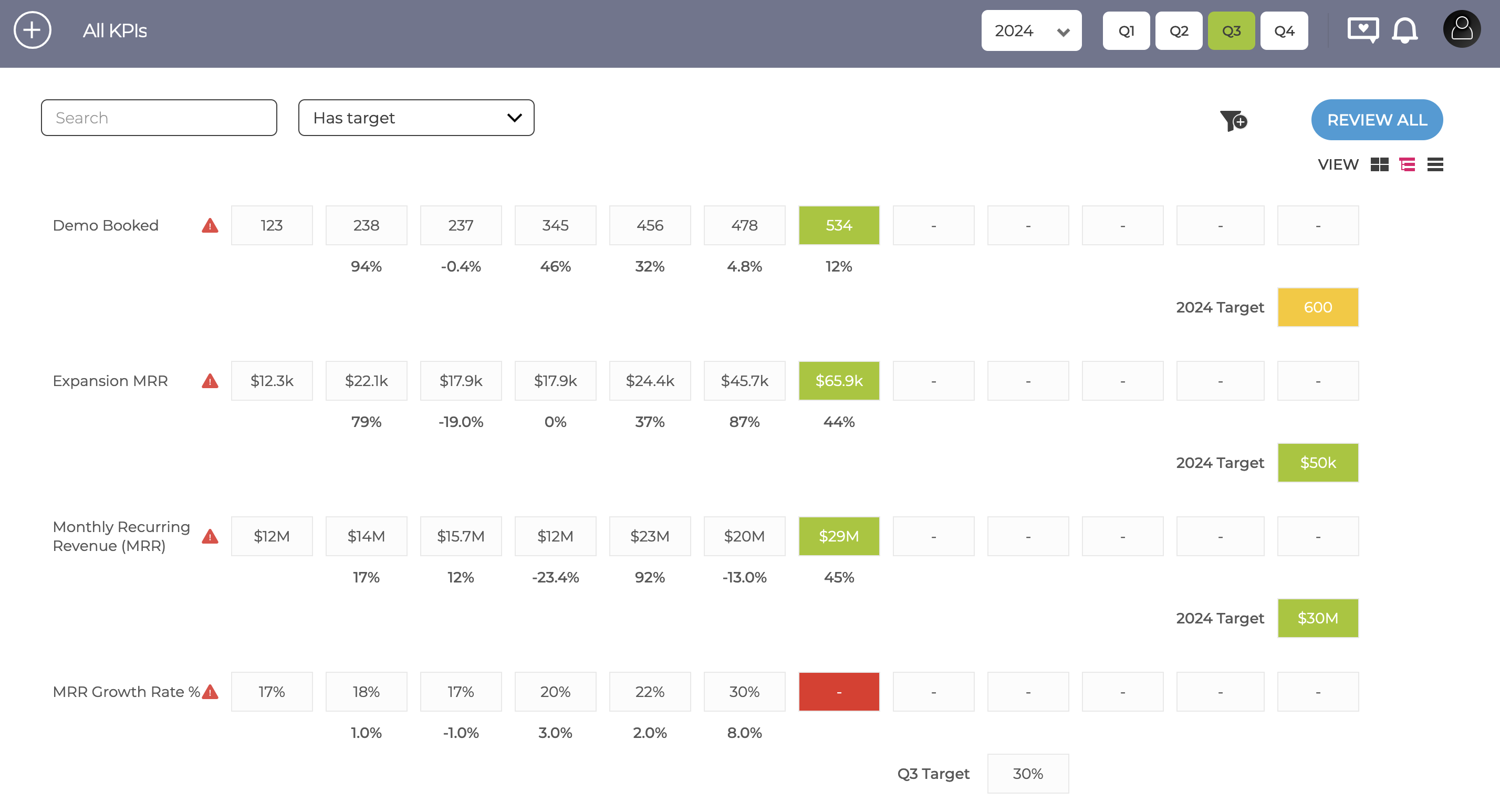Image resolution: width=1500 pixels, height=812 pixels.
Task: Click the $12.3k Expansion MRR value
Action: click(x=272, y=381)
